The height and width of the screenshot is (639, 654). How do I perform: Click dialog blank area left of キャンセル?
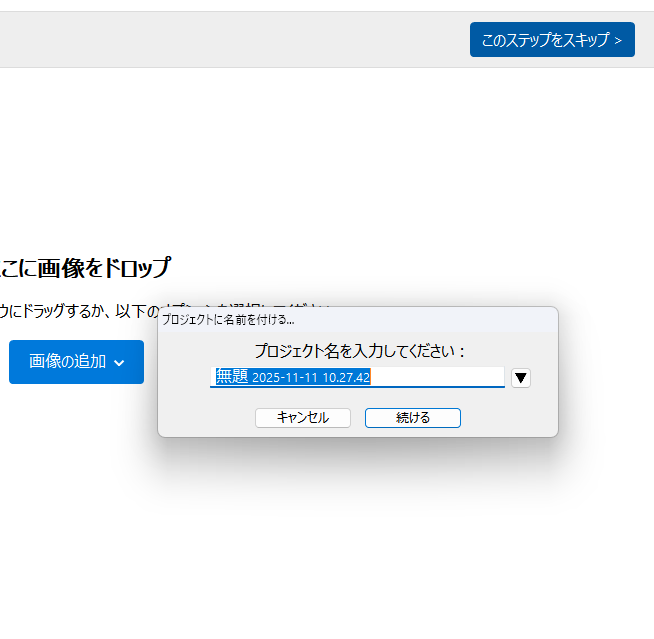click(205, 418)
